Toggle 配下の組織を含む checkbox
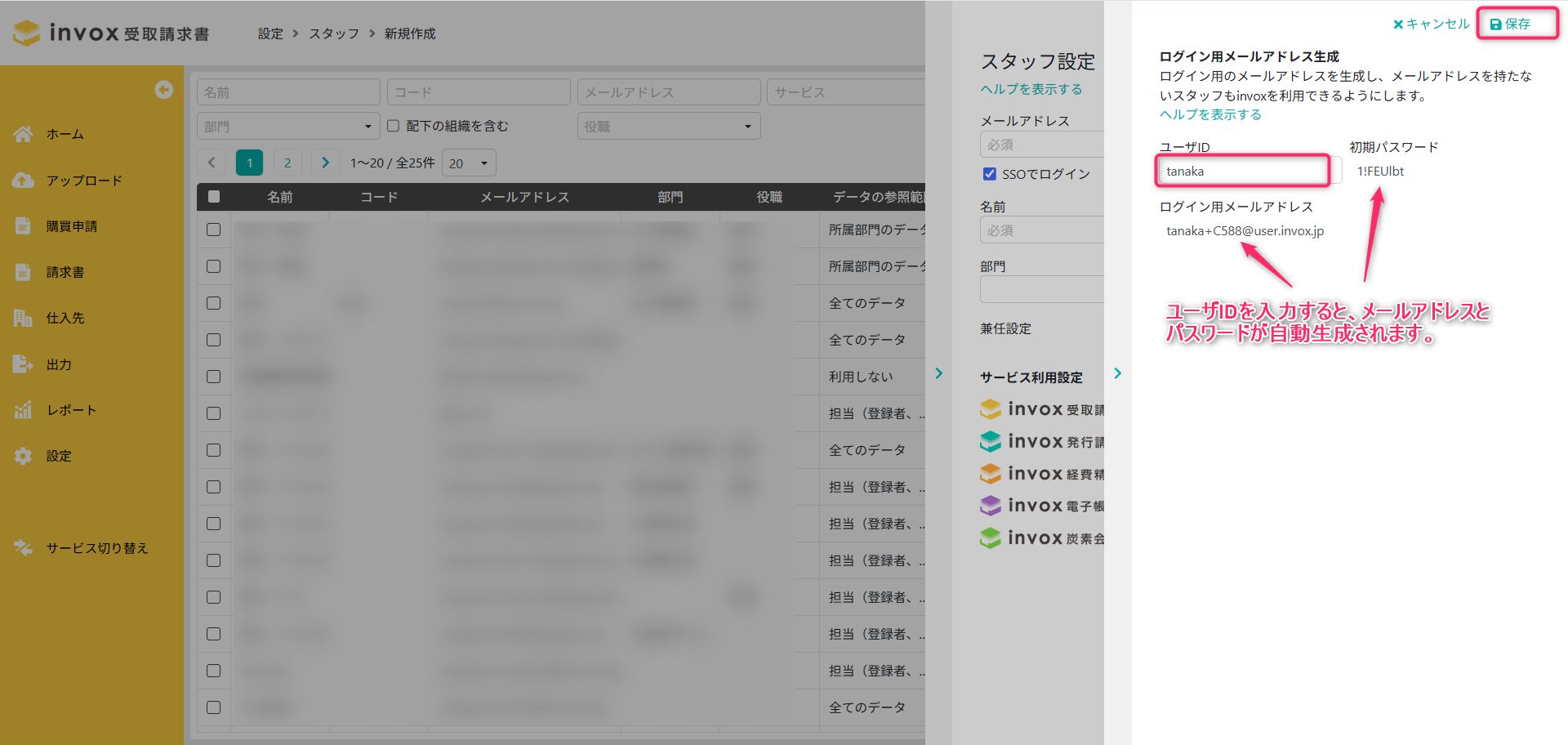This screenshot has height=745, width=1568. pyautogui.click(x=393, y=126)
